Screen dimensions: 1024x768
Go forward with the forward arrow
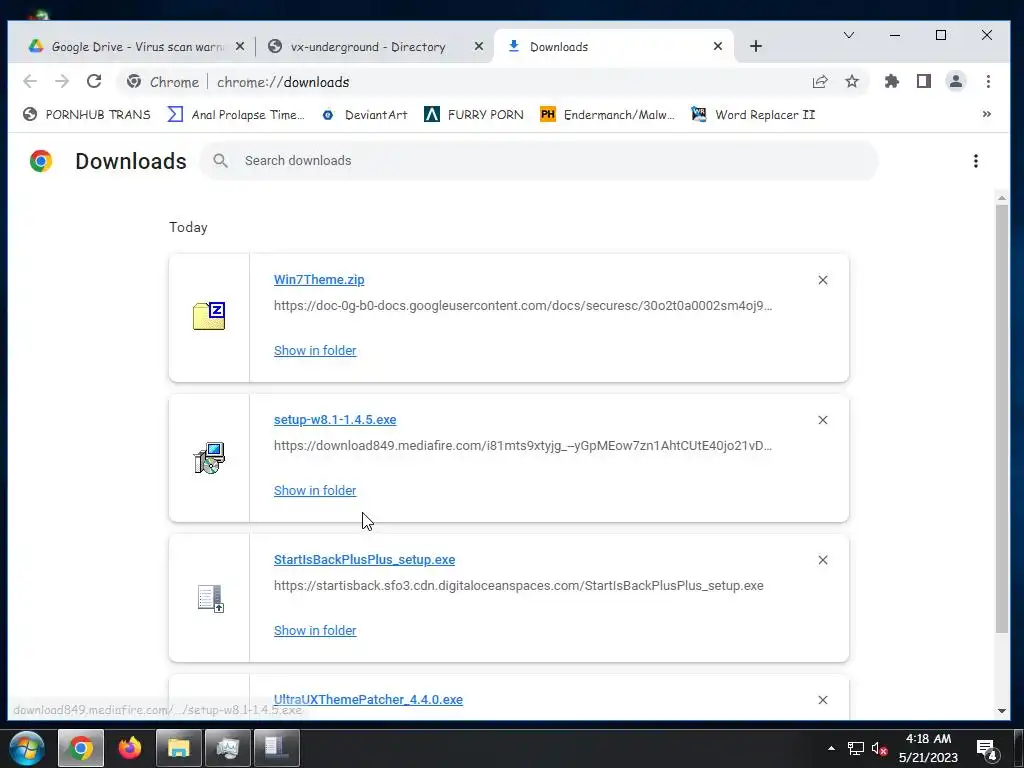(x=62, y=82)
